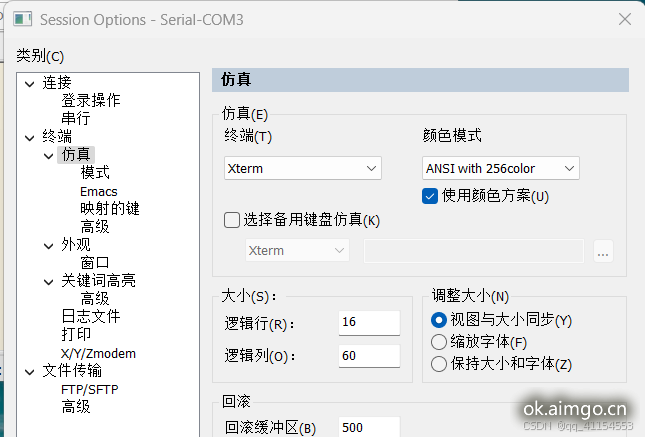
Task: Open the 终端 Xterm dropdown
Action: pyautogui.click(x=303, y=168)
